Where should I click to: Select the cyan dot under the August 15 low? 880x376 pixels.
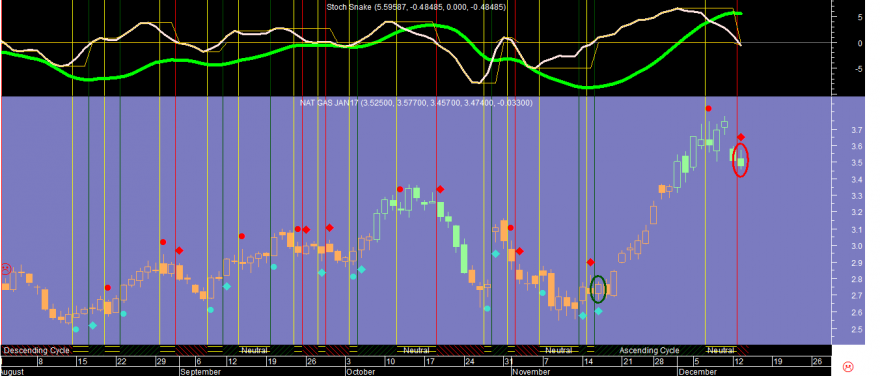click(76, 329)
